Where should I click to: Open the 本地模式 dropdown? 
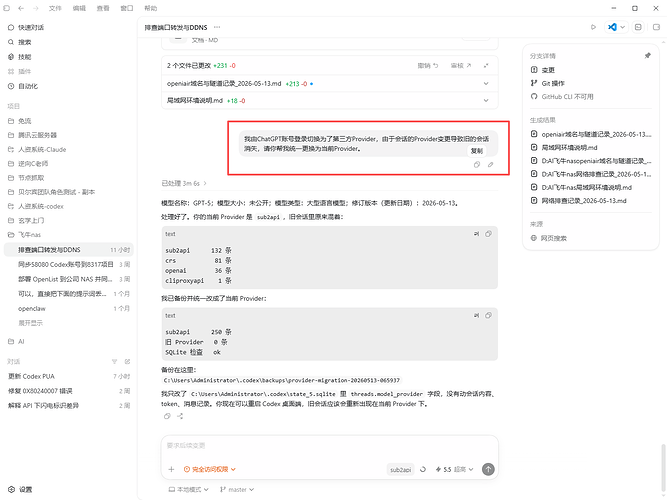point(188,490)
